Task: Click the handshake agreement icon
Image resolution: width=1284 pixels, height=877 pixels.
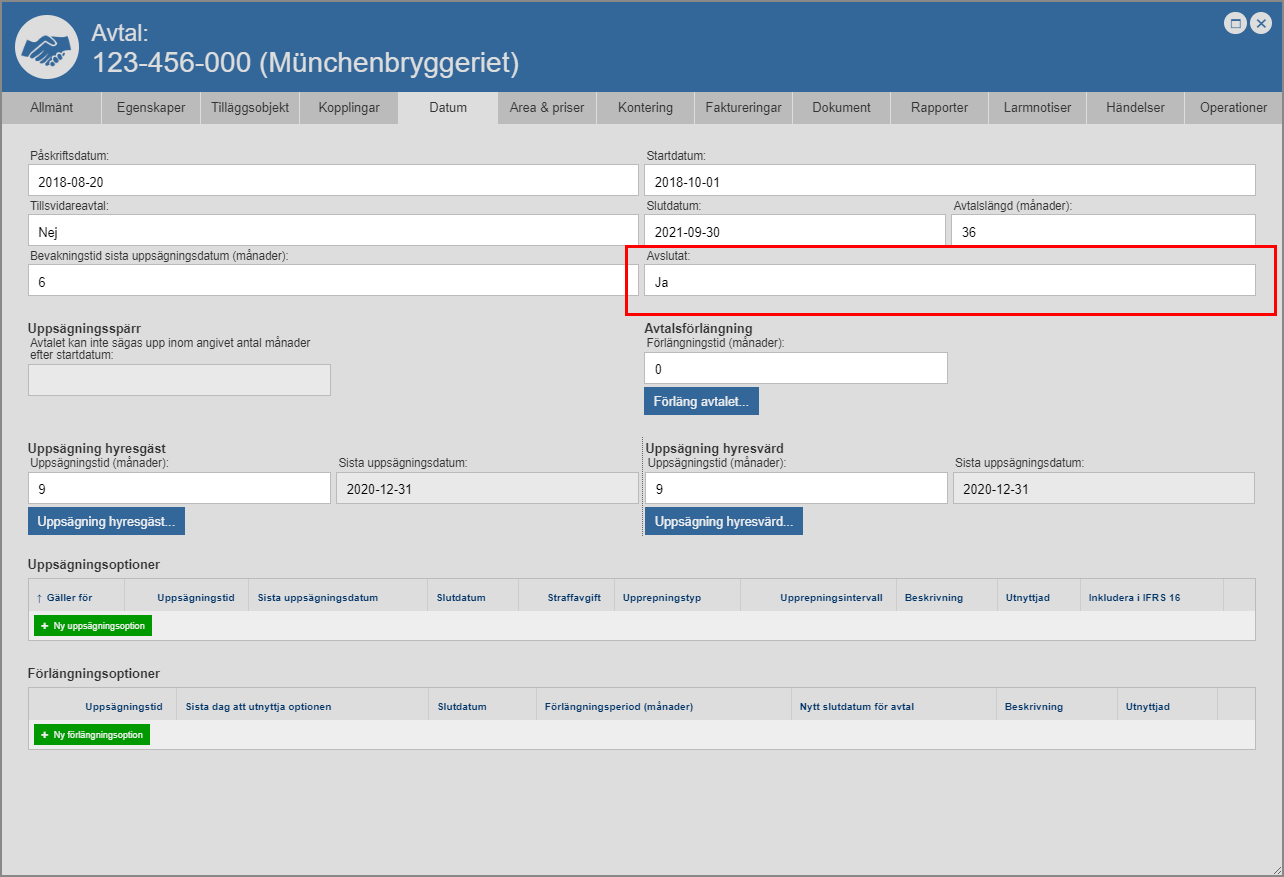Action: point(47,48)
